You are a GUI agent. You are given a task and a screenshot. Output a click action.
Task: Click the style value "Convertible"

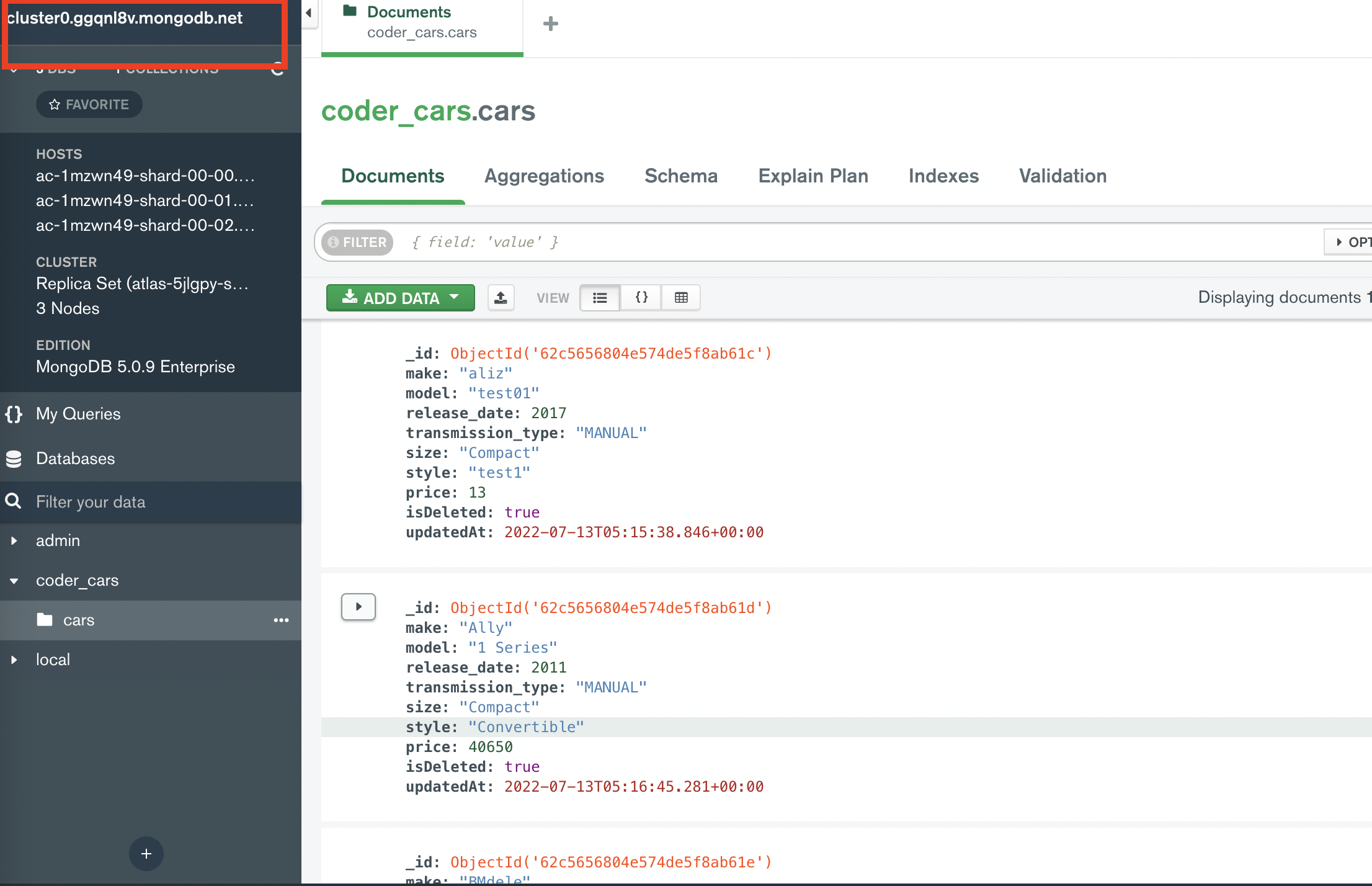526,727
